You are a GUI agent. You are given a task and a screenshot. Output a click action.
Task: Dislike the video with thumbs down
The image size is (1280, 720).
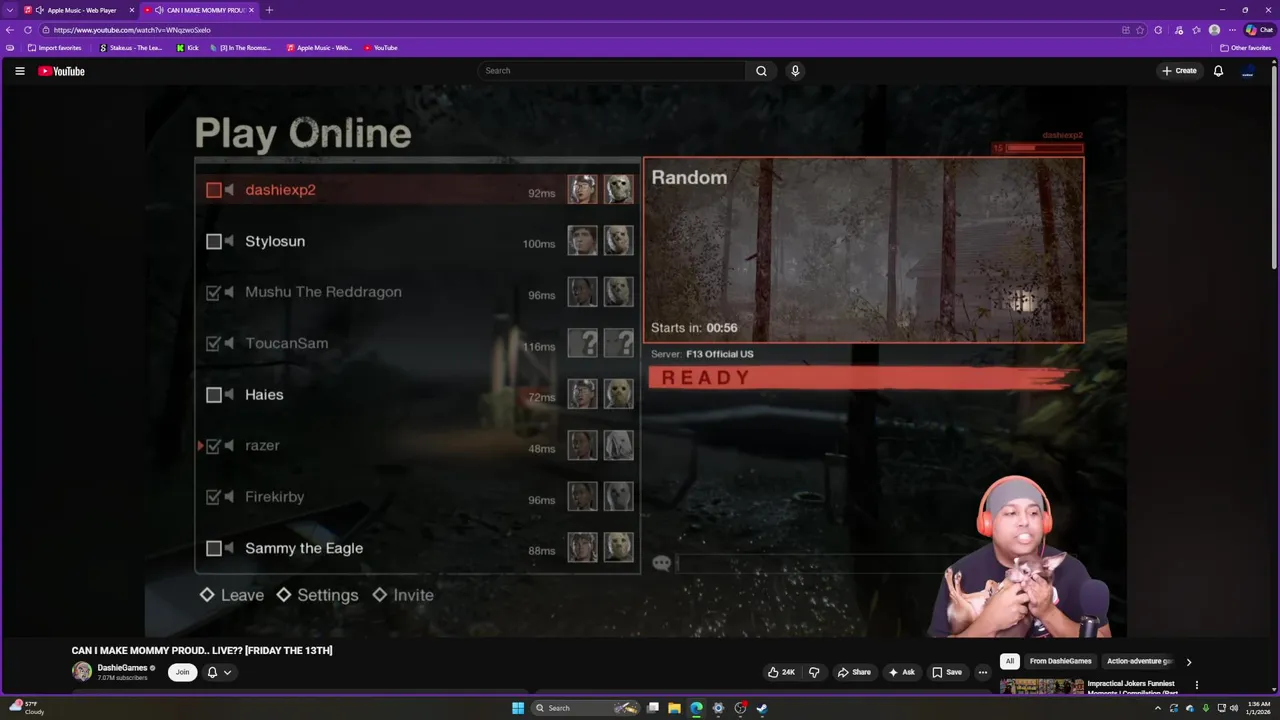(x=814, y=672)
